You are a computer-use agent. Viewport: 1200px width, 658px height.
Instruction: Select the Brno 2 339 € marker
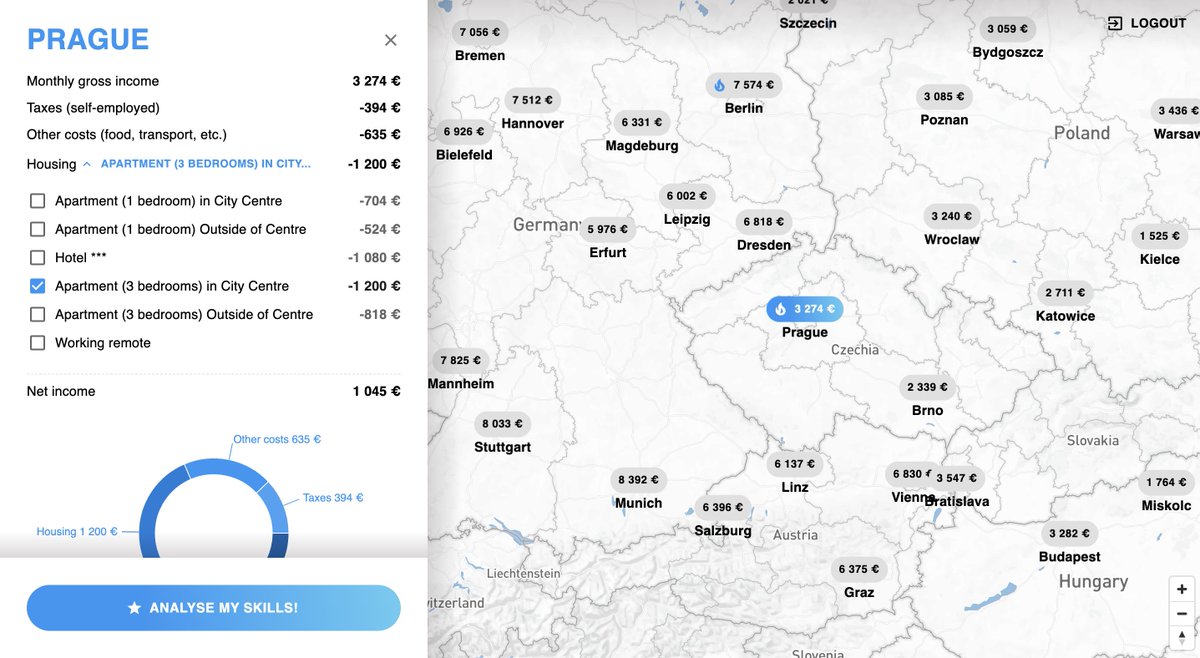click(x=928, y=387)
